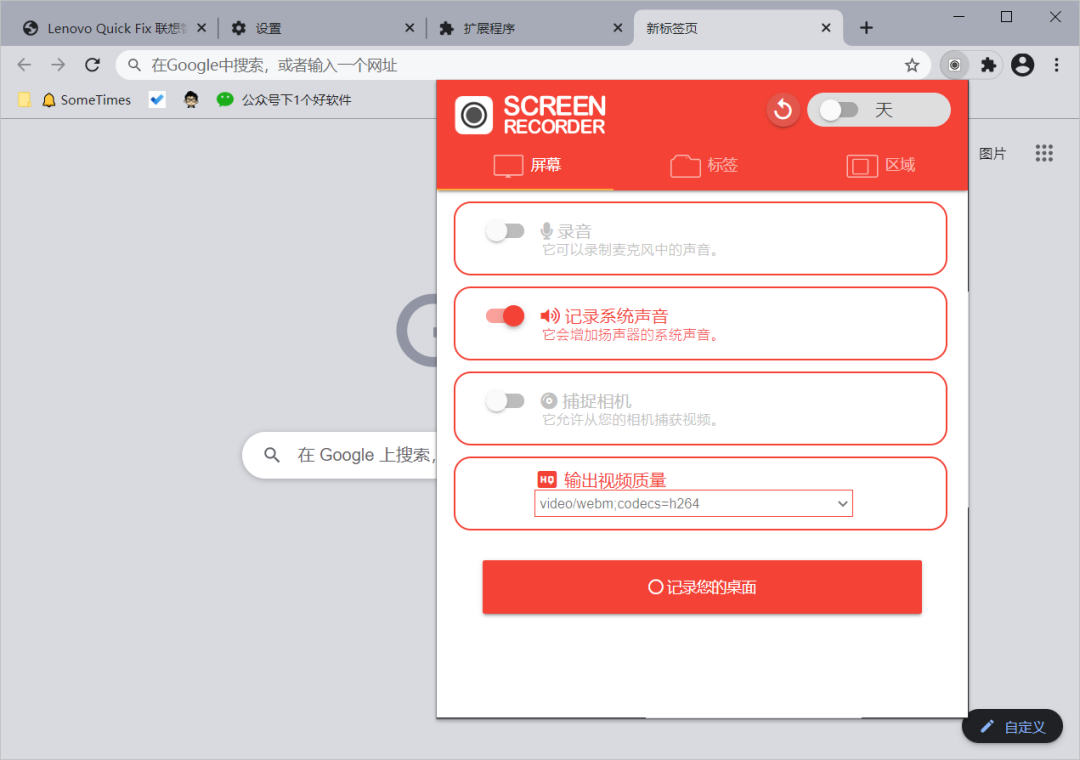Screen dimensions: 1080x760
Task: Click the Screen Recorder logo icon
Action: [474, 114]
